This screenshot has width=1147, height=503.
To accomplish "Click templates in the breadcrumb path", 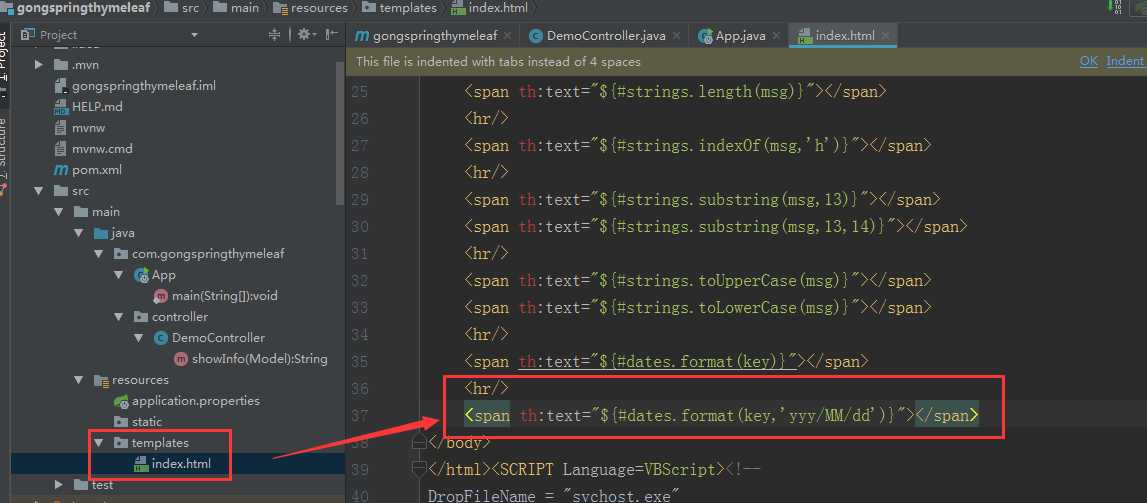I will pyautogui.click(x=408, y=8).
